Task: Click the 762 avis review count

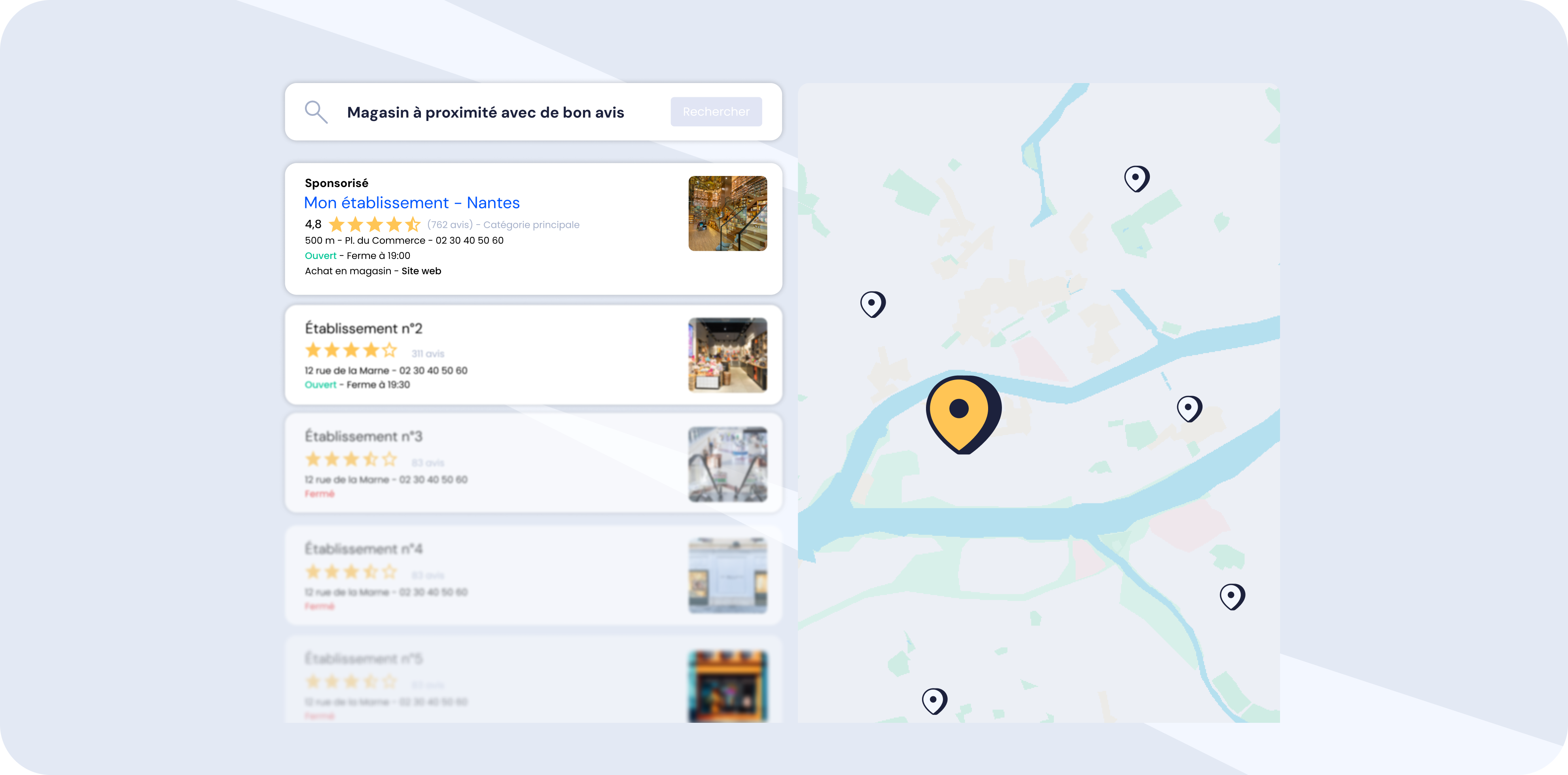Action: point(450,225)
